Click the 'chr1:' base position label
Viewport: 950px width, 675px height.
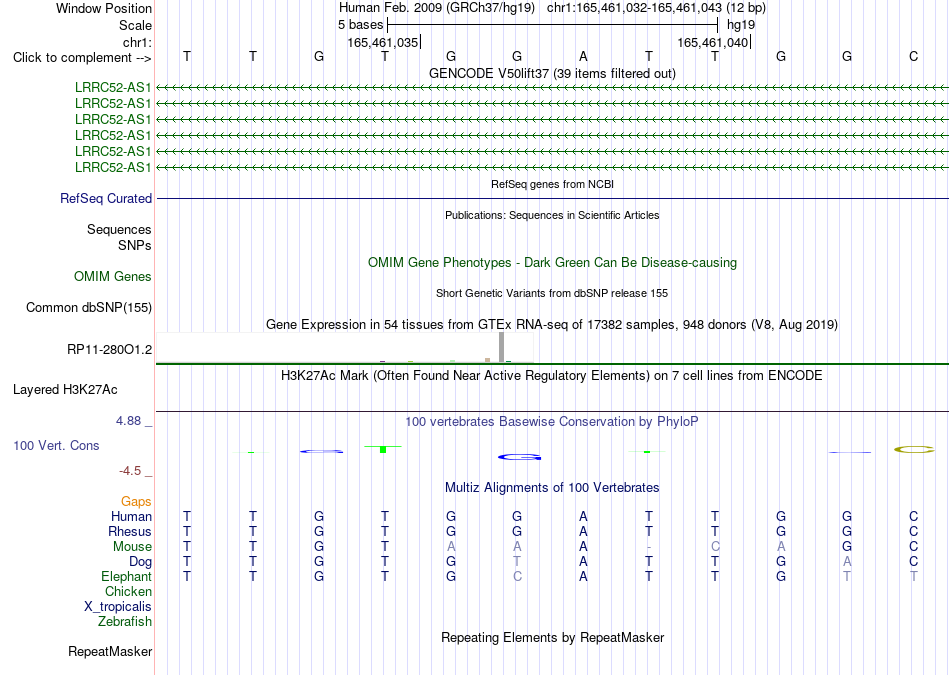tap(137, 42)
